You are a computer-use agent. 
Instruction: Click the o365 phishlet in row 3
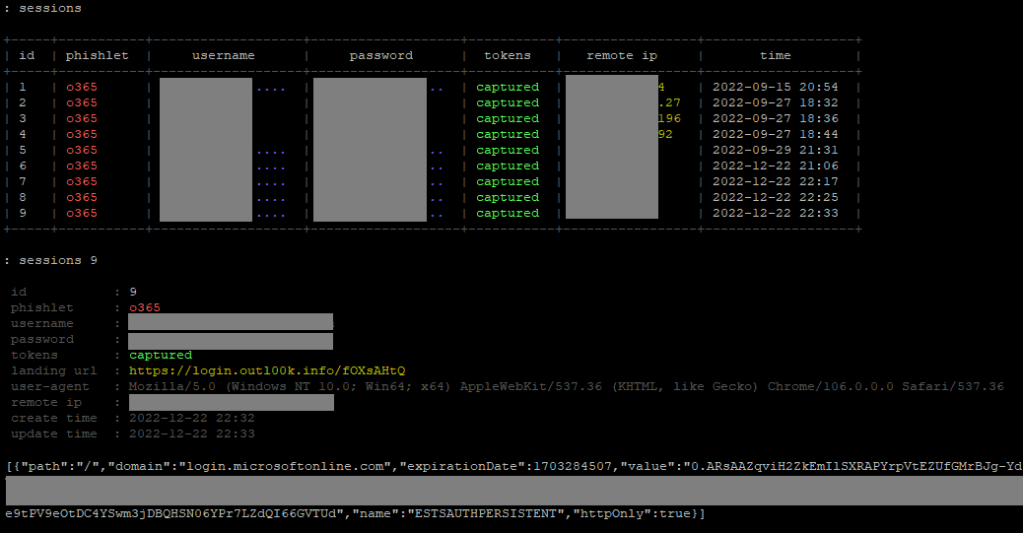(x=82, y=119)
